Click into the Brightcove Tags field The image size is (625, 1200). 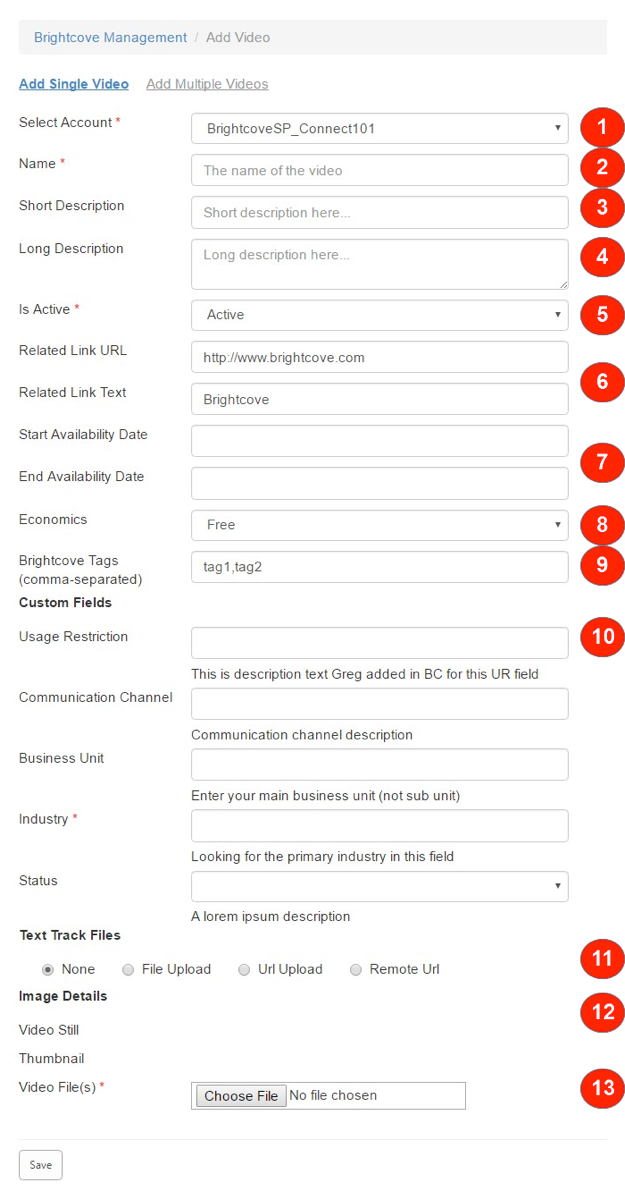[379, 567]
